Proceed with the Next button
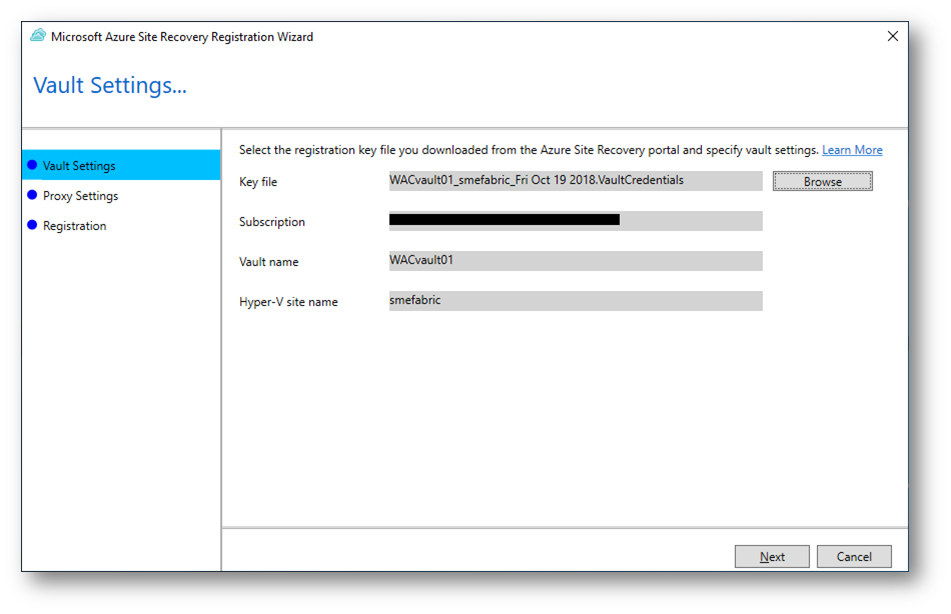Viewport: 951px width, 614px height. pos(772,556)
